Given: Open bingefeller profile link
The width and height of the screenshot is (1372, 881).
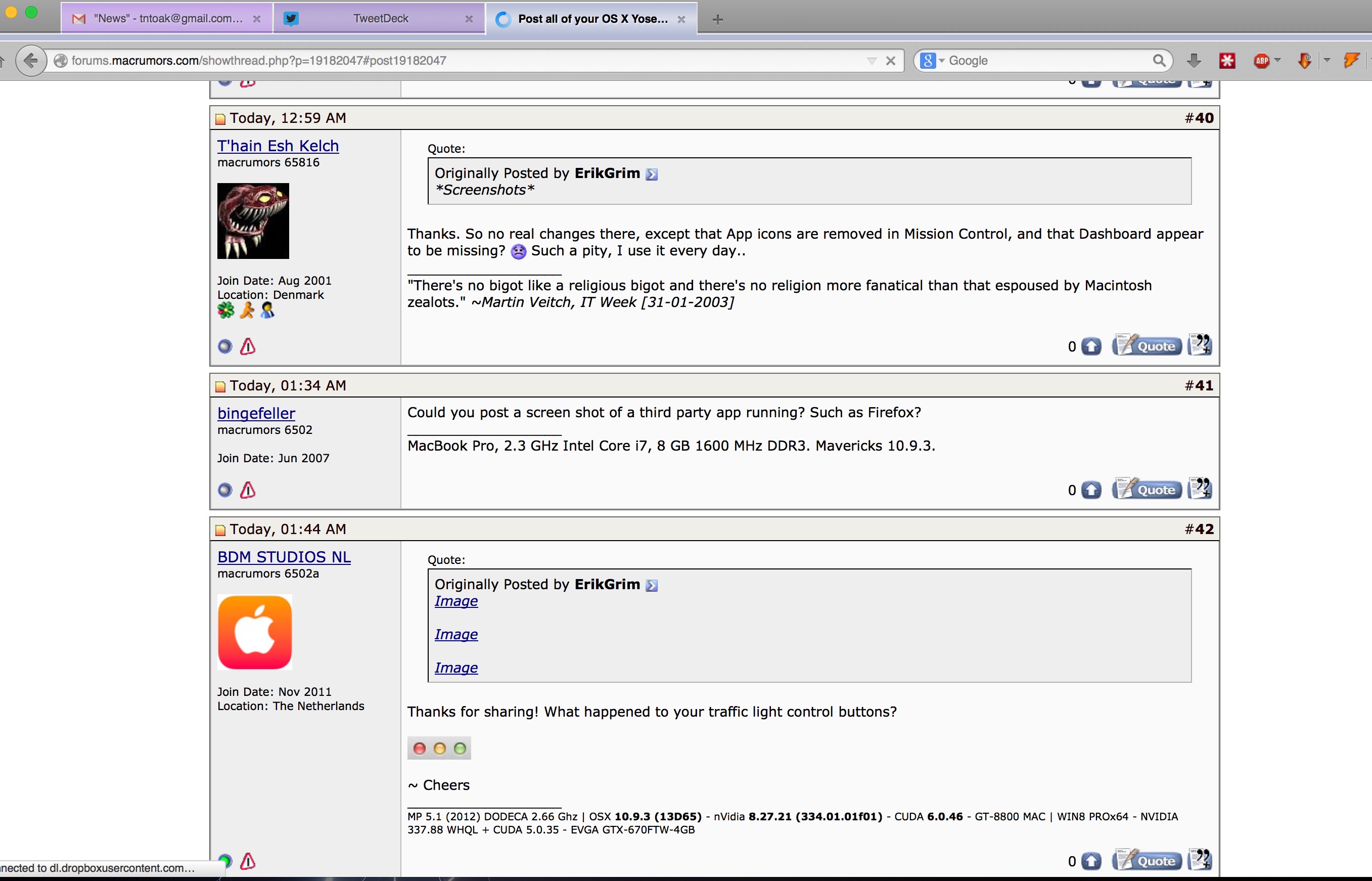Looking at the screenshot, I should [256, 413].
